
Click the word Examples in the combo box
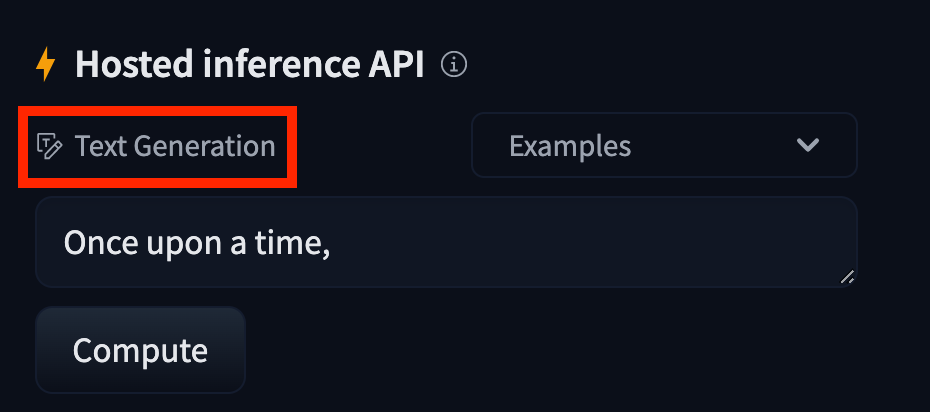[570, 146]
